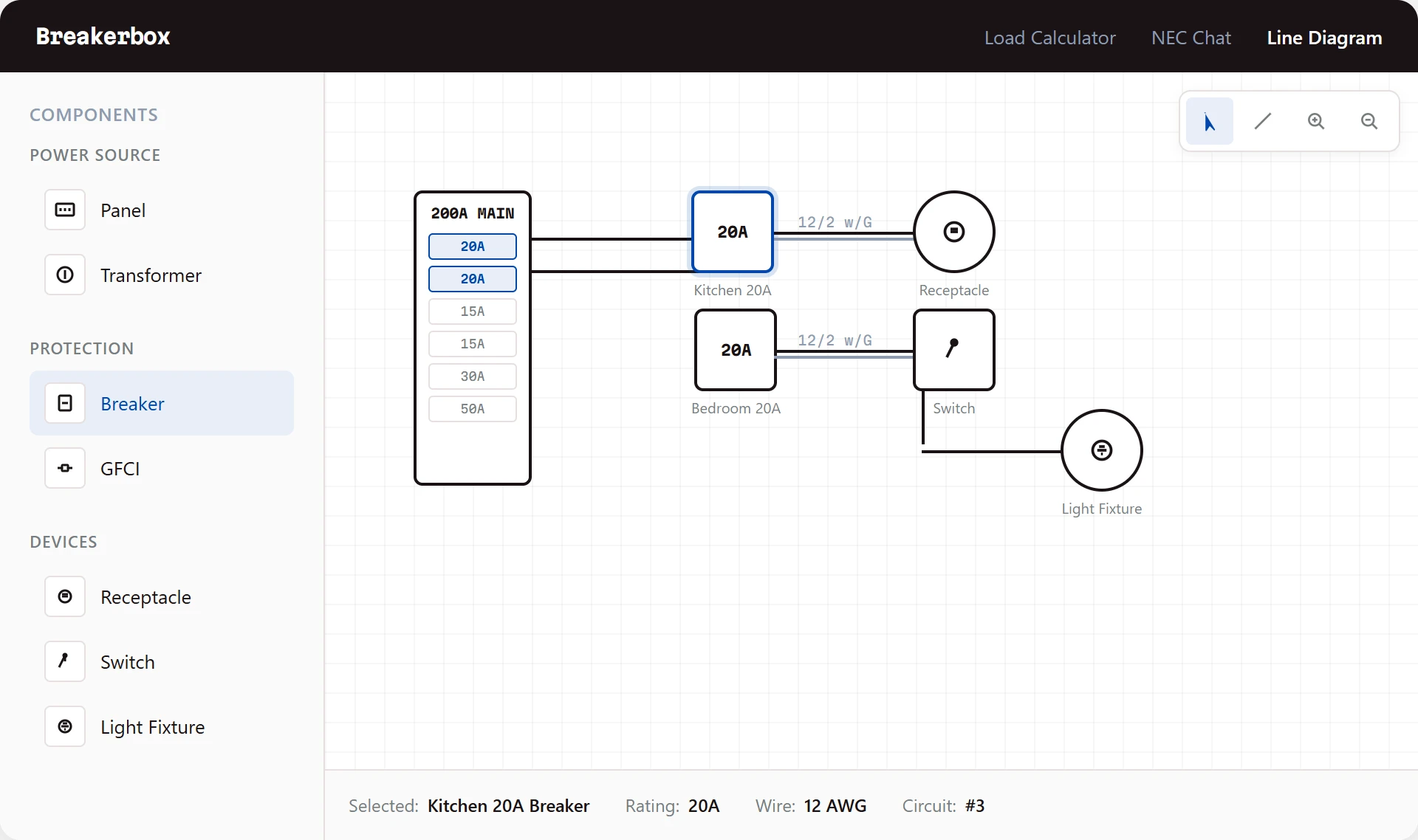
Task: Click the Light Fixture icon in Devices list
Action: pos(65,727)
